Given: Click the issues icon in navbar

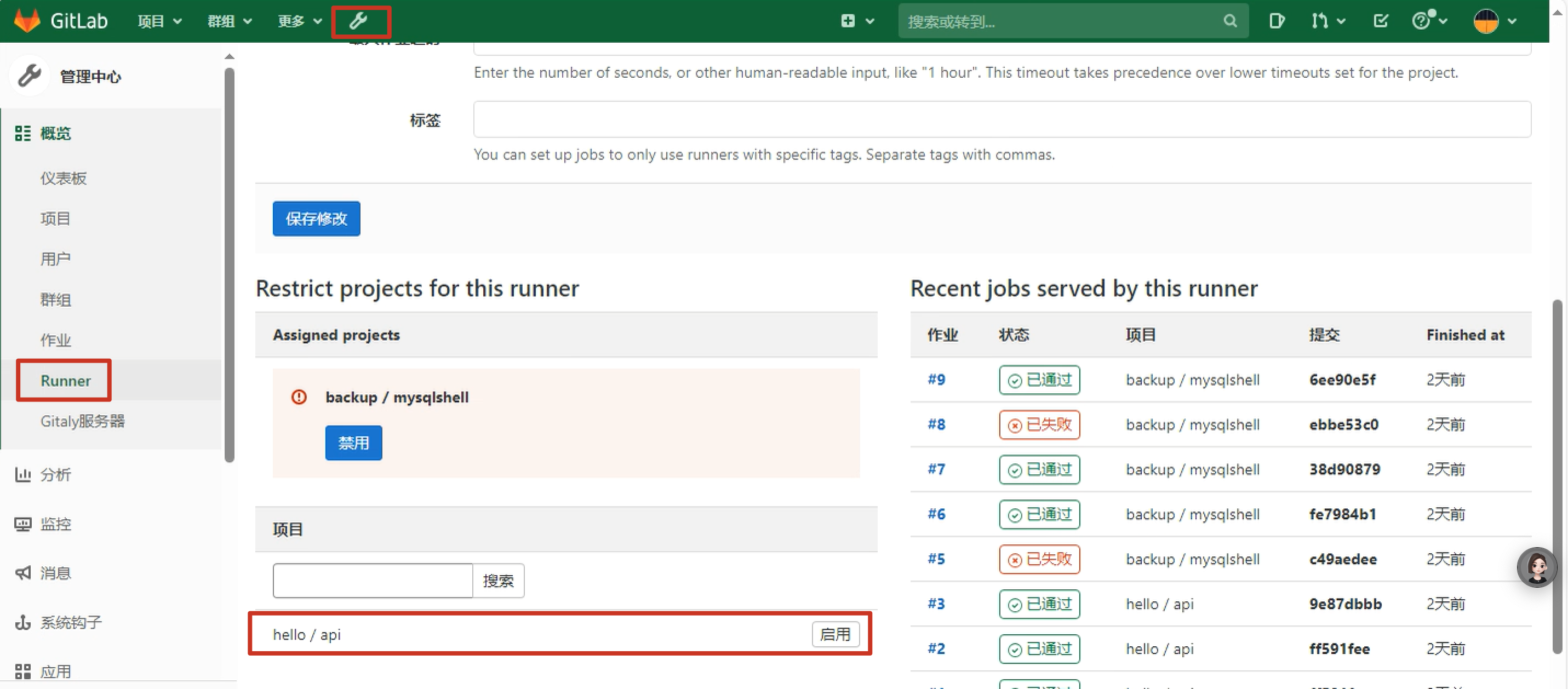Looking at the screenshot, I should pos(1277,21).
